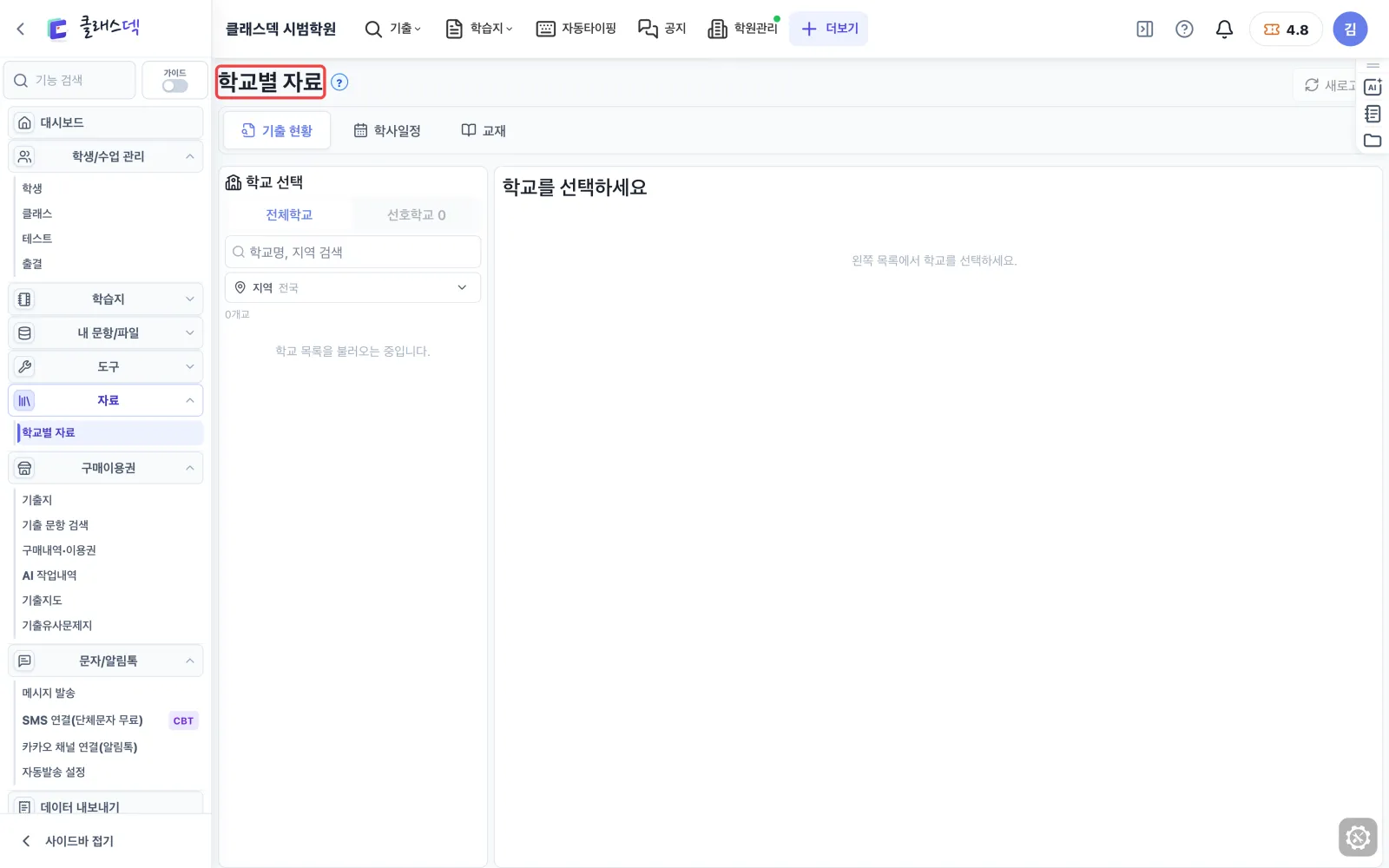Open 자동타이핑 in top bar

[x=576, y=29]
